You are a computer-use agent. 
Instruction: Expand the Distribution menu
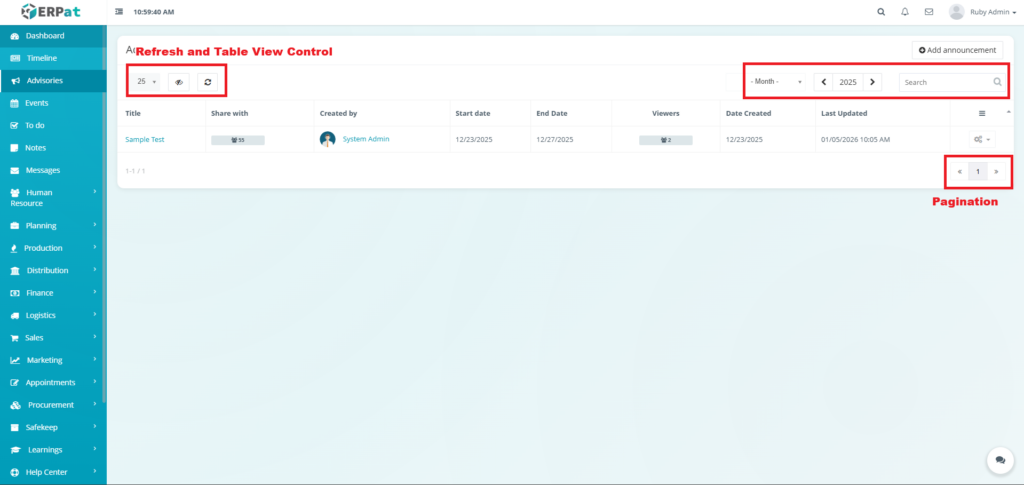tap(53, 270)
